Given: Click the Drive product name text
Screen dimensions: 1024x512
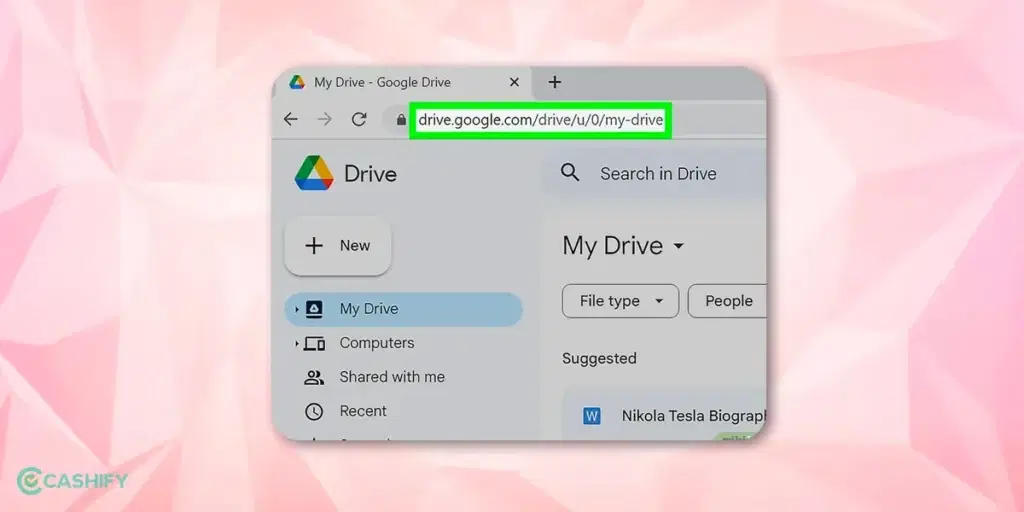Looking at the screenshot, I should (370, 174).
